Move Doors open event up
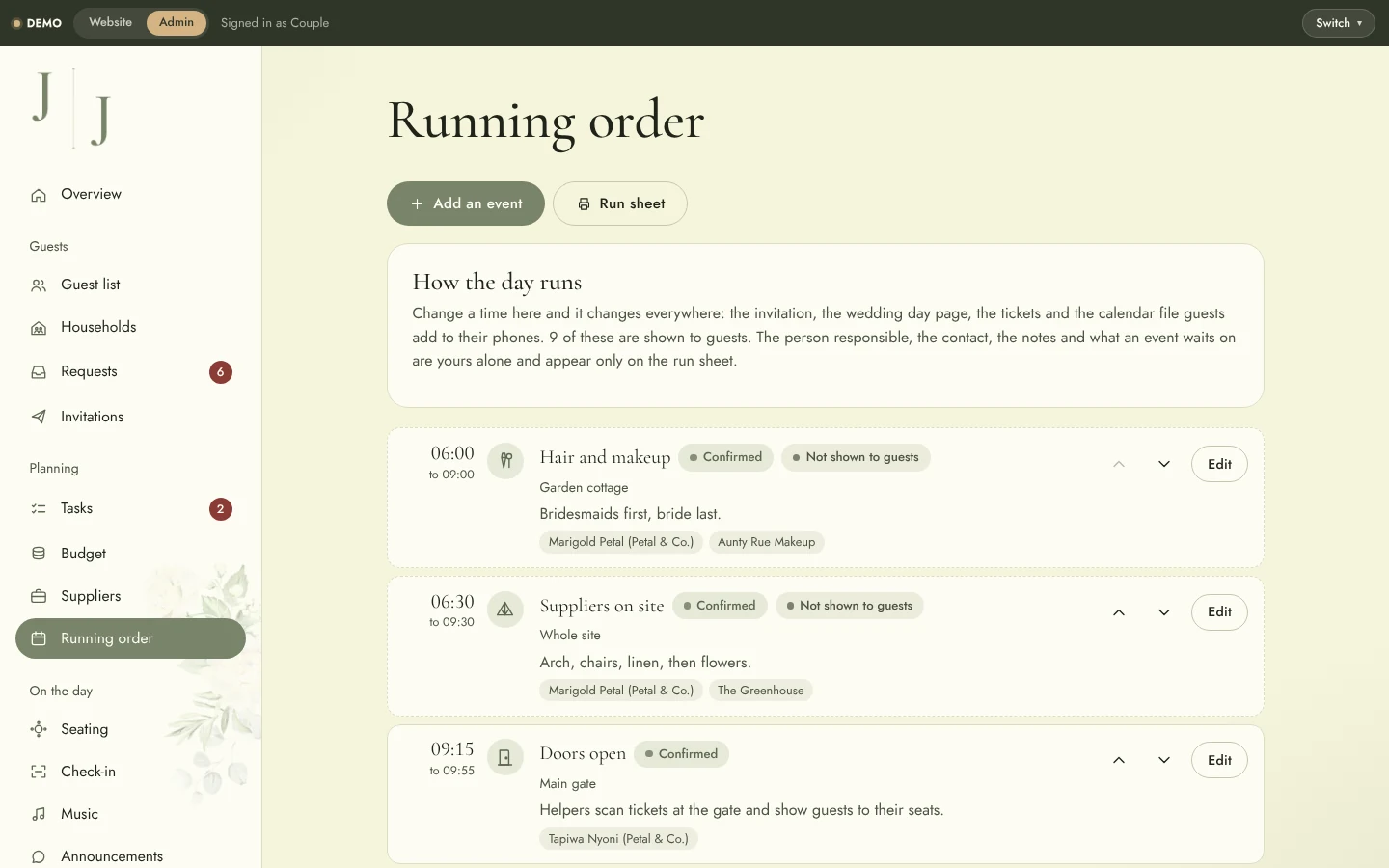1389x868 pixels. (x=1119, y=760)
